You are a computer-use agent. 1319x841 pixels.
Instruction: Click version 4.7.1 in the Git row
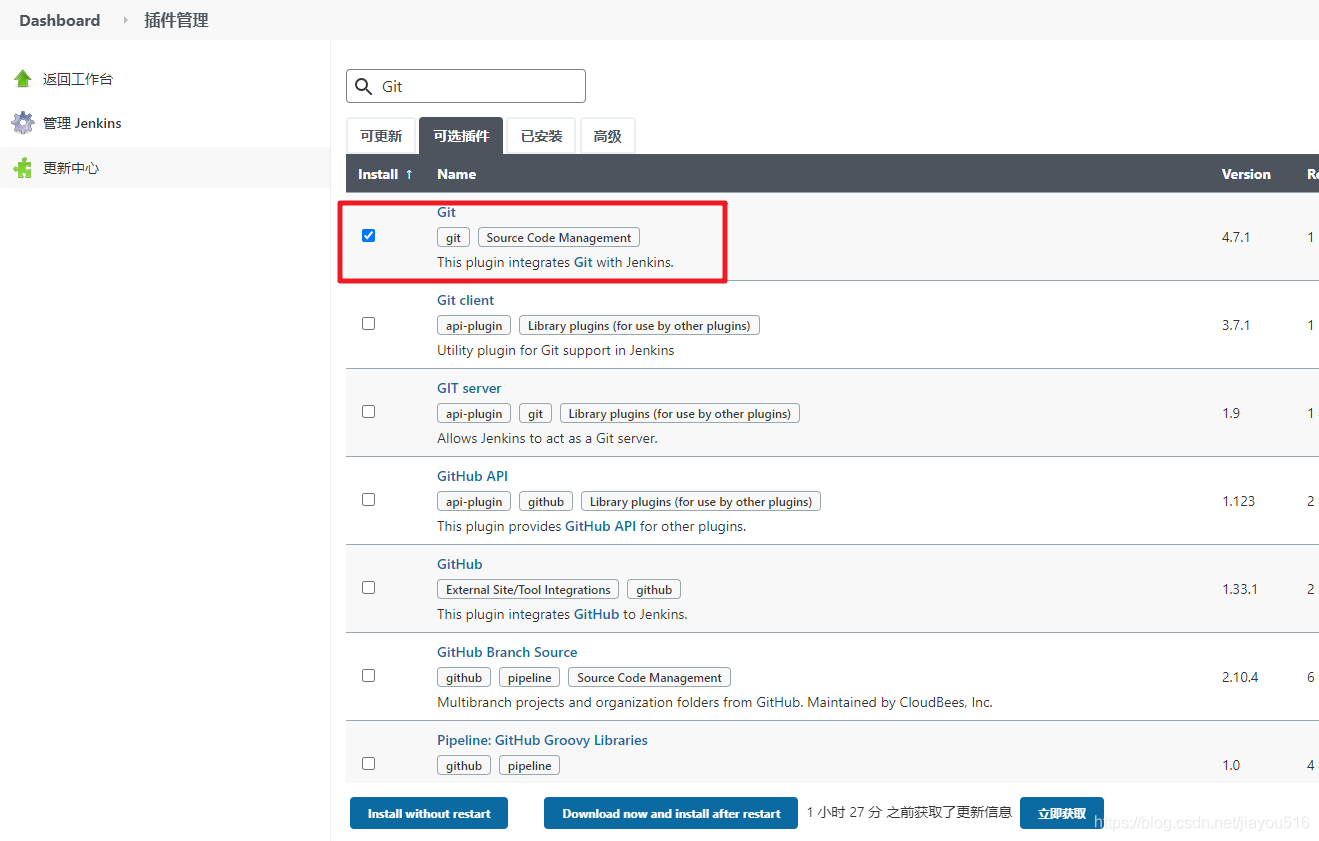(1236, 237)
